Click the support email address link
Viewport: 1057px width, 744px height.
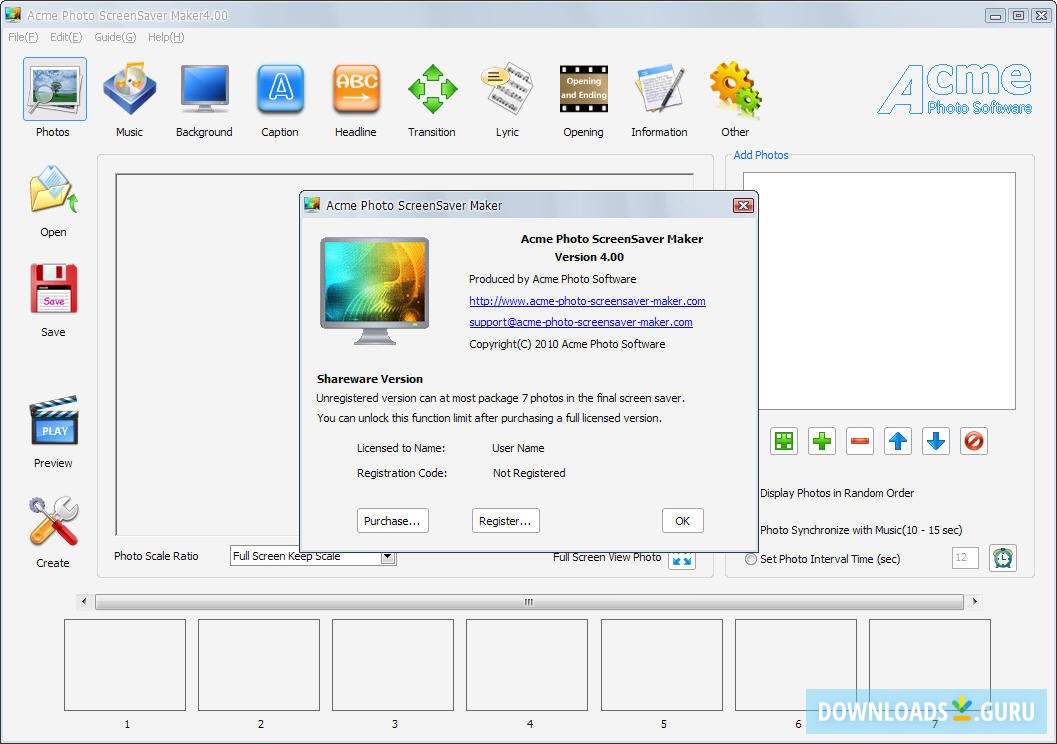[x=581, y=322]
